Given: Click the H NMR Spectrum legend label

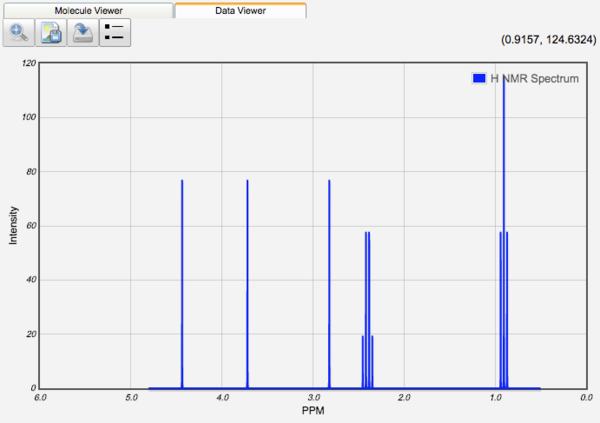Looking at the screenshot, I should click(x=534, y=78).
